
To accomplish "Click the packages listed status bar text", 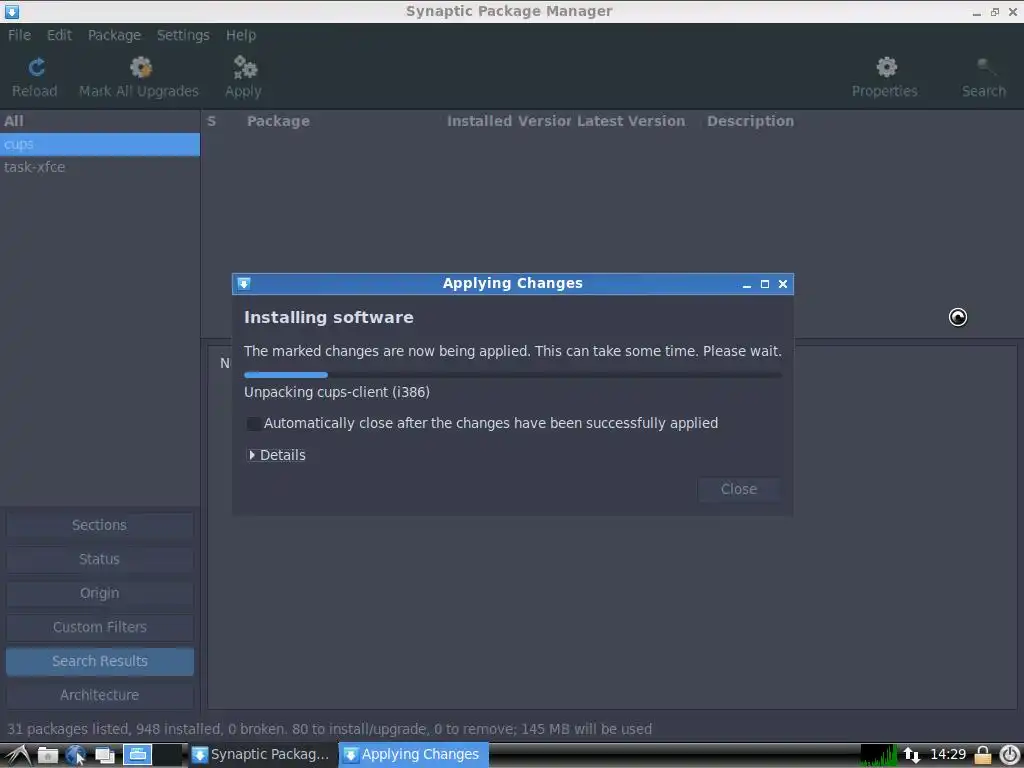I will 329,729.
